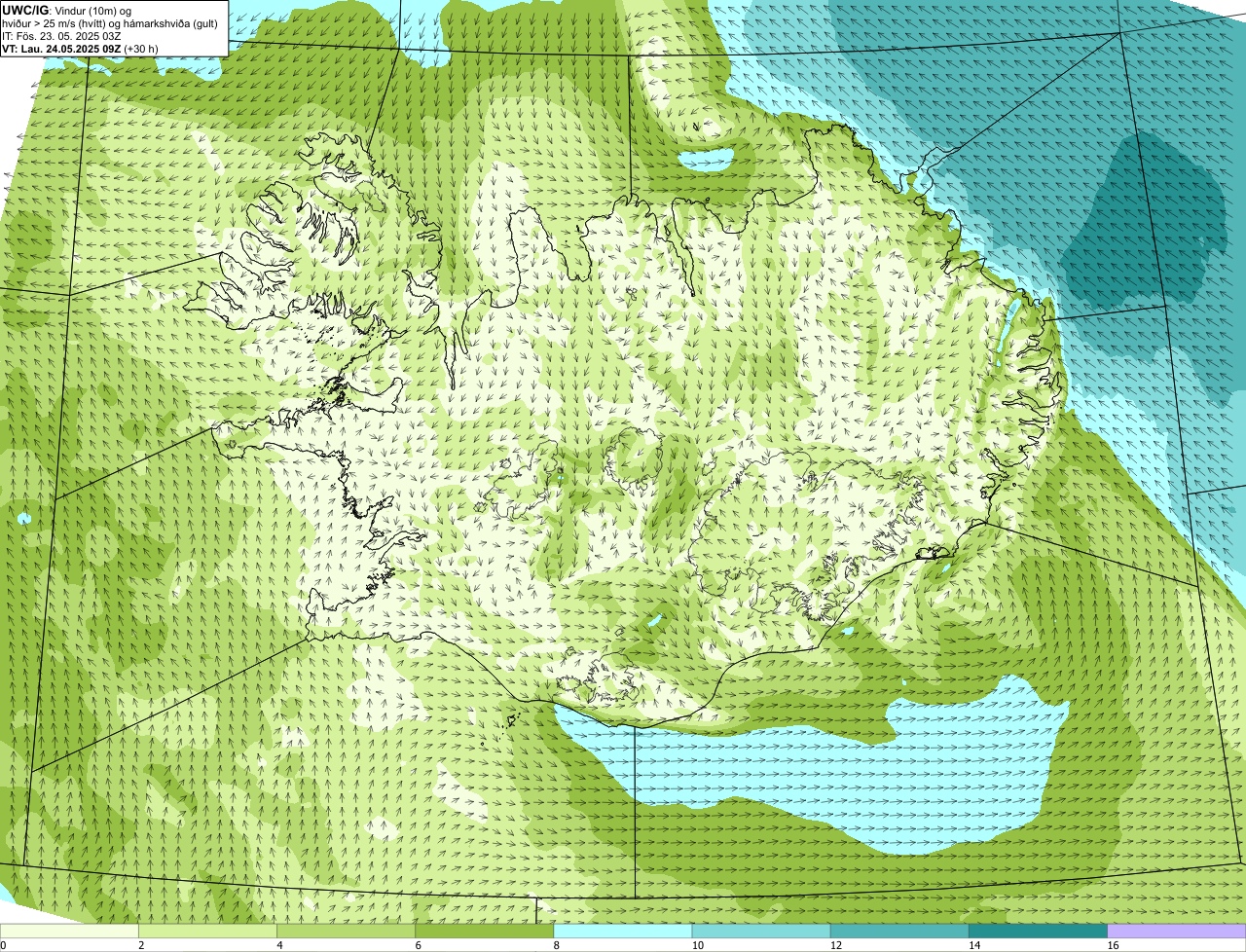The width and height of the screenshot is (1246, 952).
Task: Click the line 'hviður > 25 m/s (hvítt) og hámarkshviða (gult)'
Action: [110, 23]
